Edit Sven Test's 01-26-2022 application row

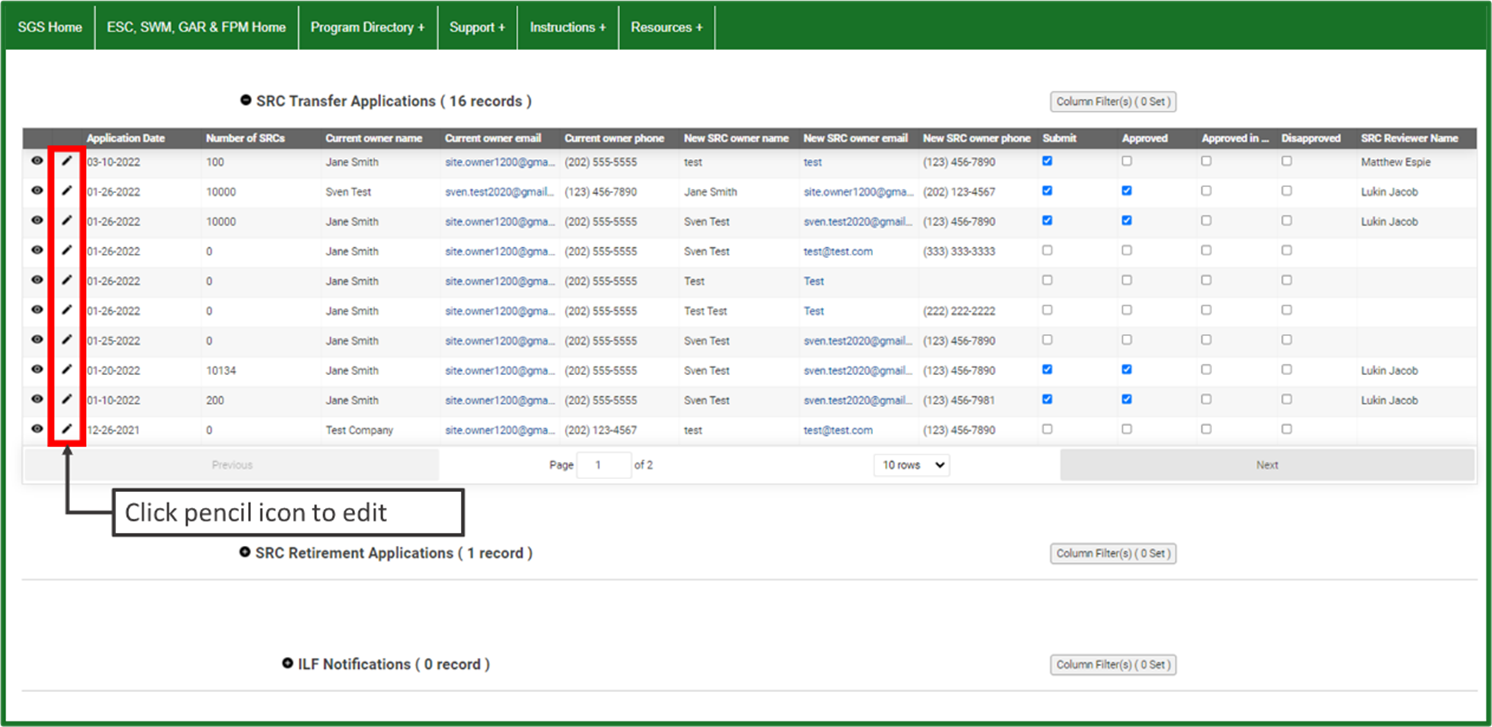tap(67, 190)
